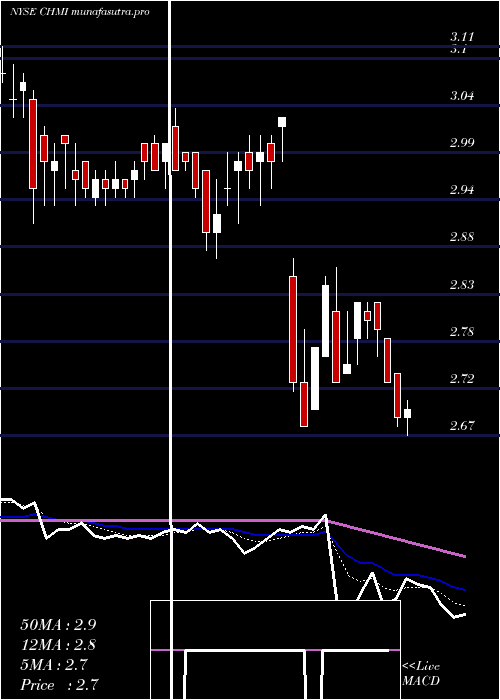Screen dimensions: 500x700
Task: Click the 2.99 price axis label
Action: coord(462,143)
